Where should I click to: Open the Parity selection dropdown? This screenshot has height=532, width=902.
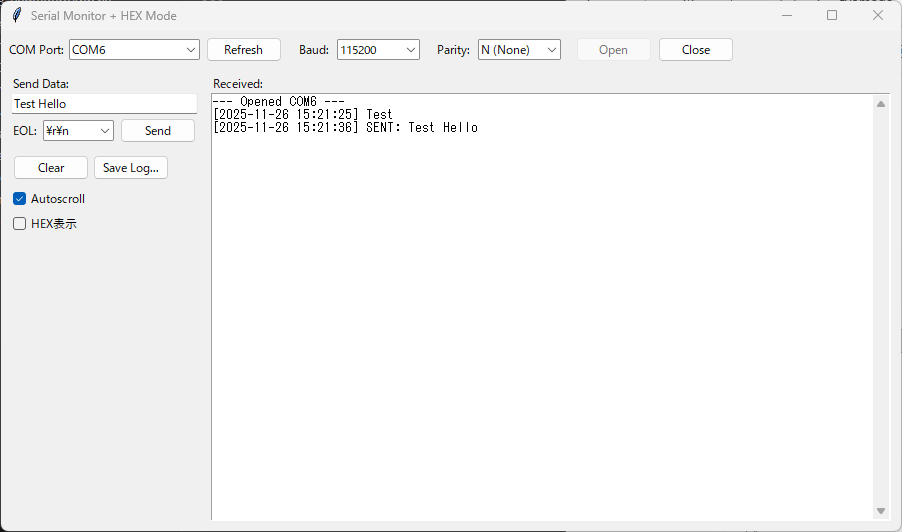tap(552, 50)
